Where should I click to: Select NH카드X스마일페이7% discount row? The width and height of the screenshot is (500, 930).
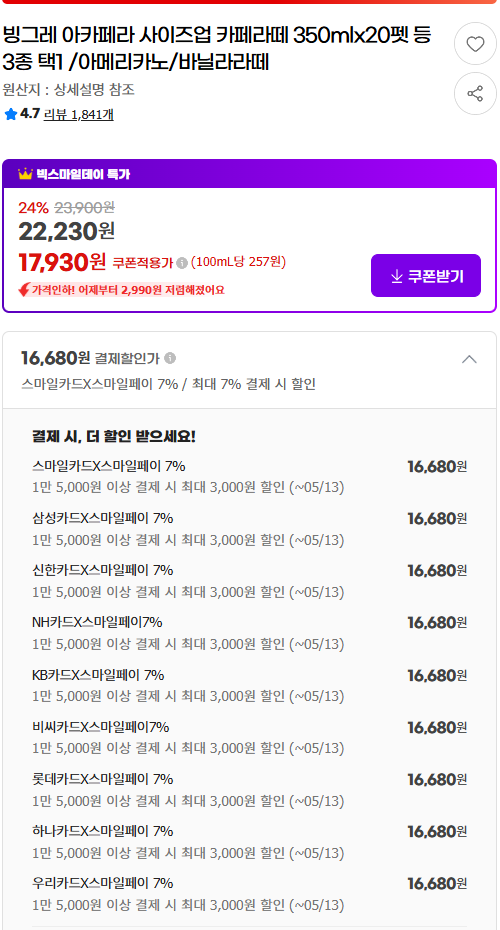click(x=249, y=632)
